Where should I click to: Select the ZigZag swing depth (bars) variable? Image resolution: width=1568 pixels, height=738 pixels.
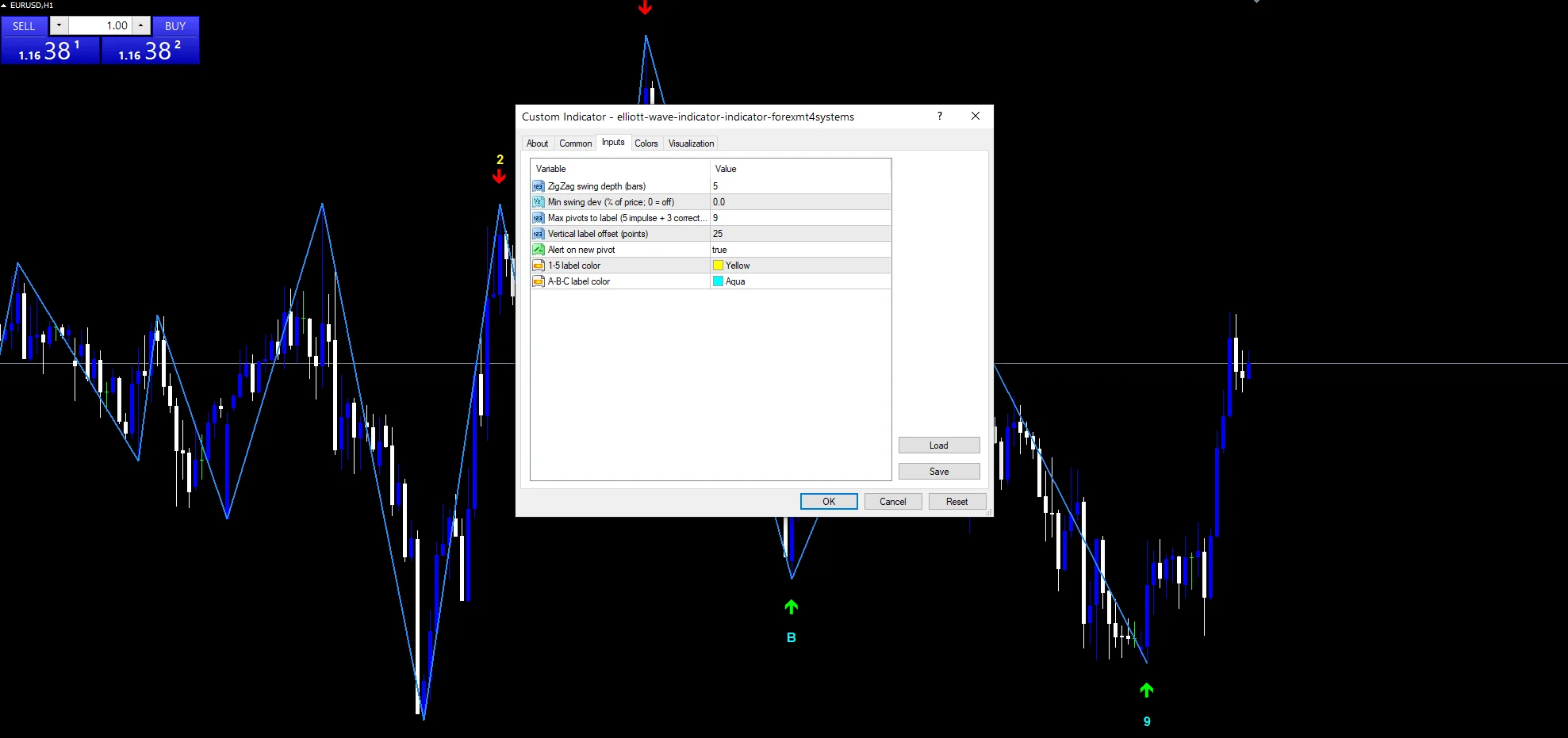(596, 186)
